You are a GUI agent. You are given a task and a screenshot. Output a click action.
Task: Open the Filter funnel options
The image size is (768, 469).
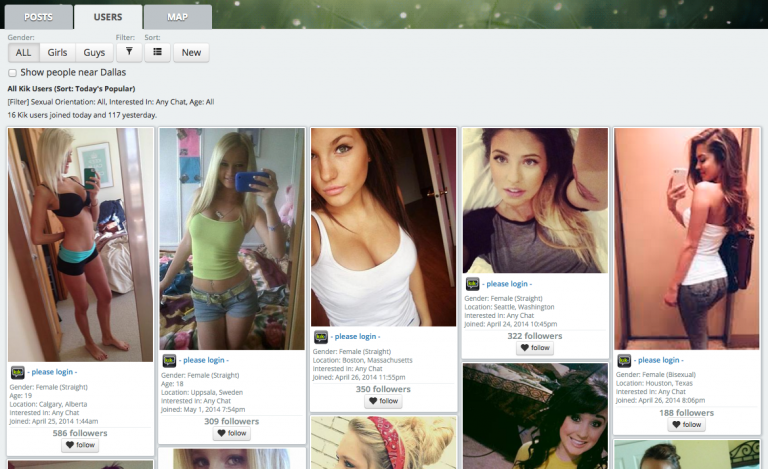pyautogui.click(x=129, y=53)
